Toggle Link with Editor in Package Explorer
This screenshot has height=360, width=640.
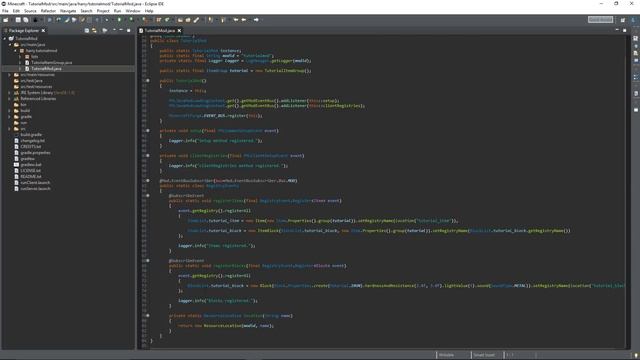[x=94, y=31]
